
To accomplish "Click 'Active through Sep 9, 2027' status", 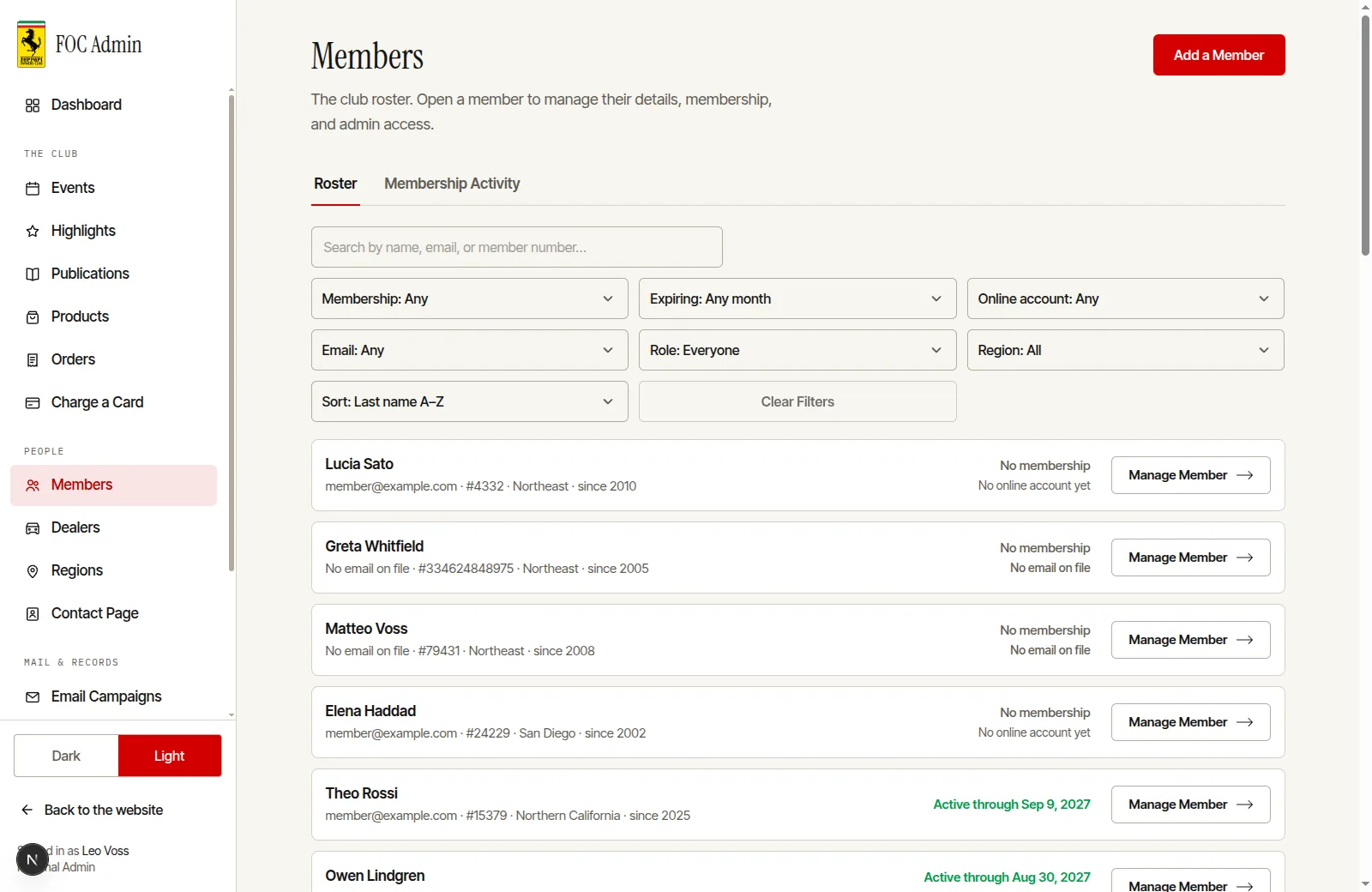I will click(1012, 805).
